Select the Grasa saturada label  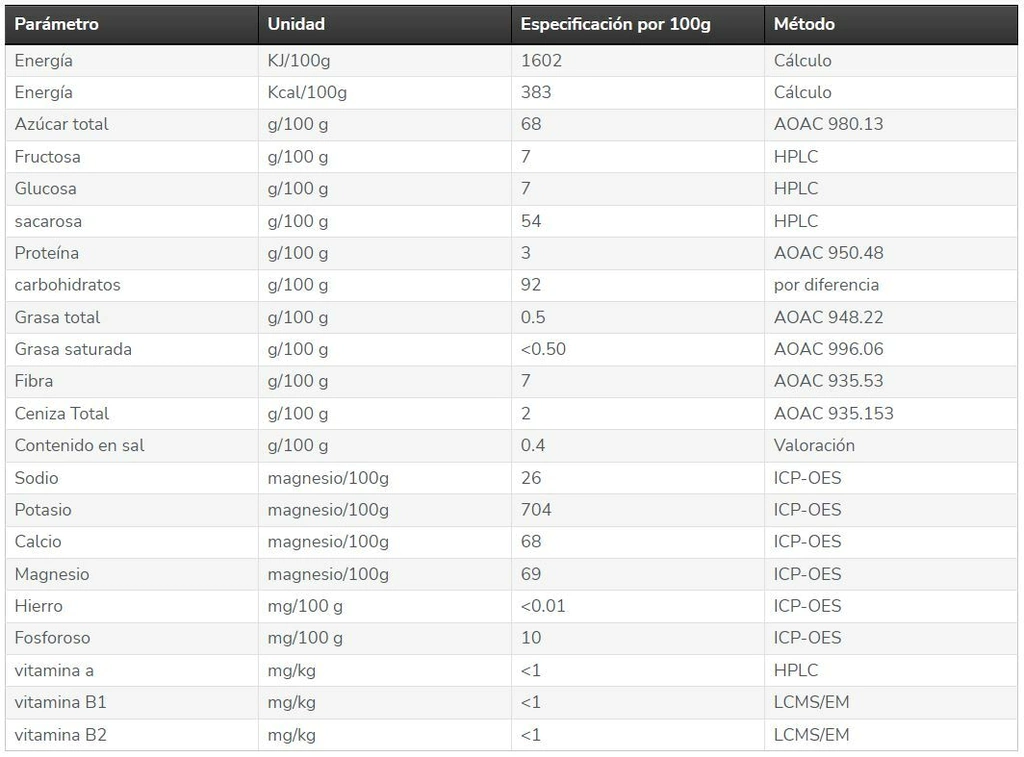coord(73,349)
